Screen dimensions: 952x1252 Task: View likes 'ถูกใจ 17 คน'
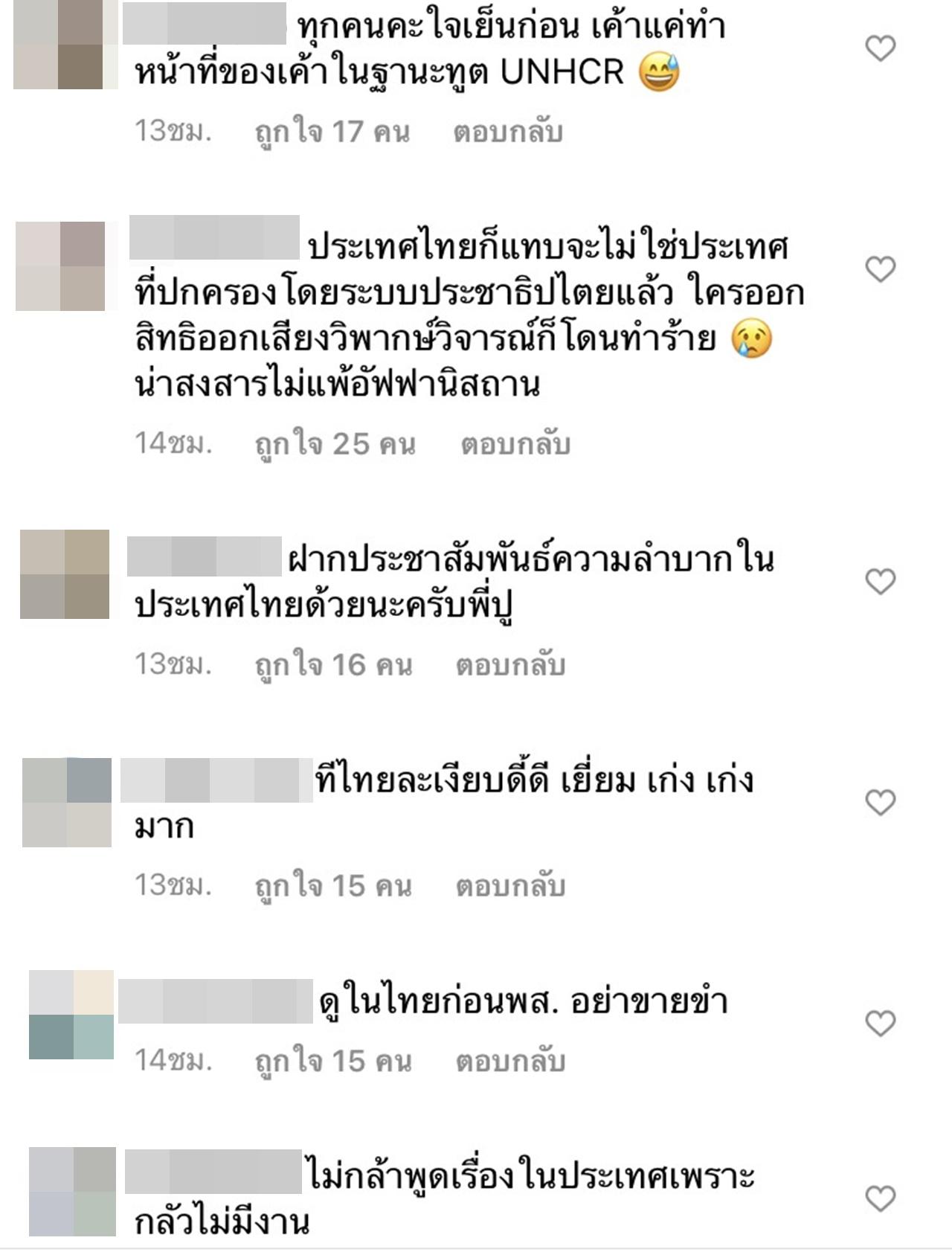point(332,132)
